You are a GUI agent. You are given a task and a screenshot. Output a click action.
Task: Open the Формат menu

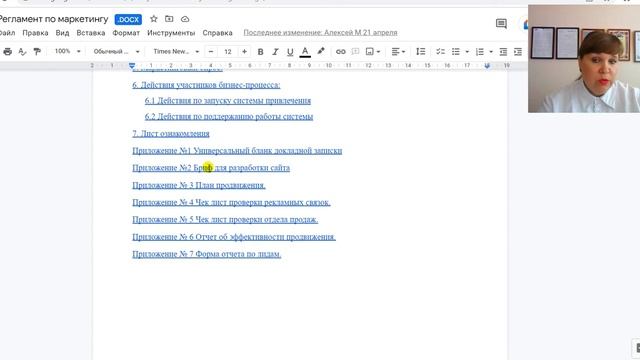coord(126,33)
